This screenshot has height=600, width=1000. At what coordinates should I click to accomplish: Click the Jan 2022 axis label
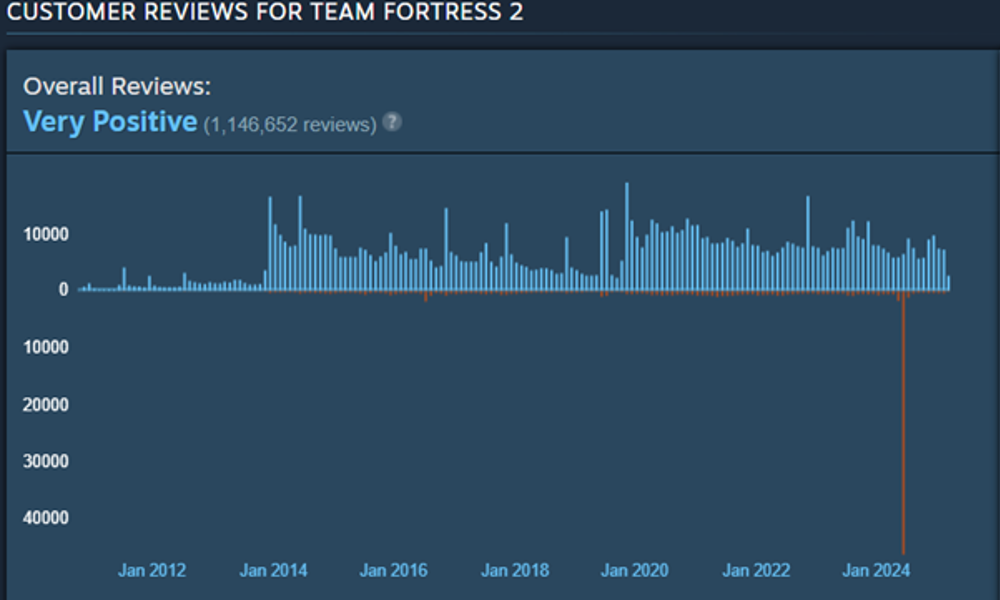click(x=756, y=571)
